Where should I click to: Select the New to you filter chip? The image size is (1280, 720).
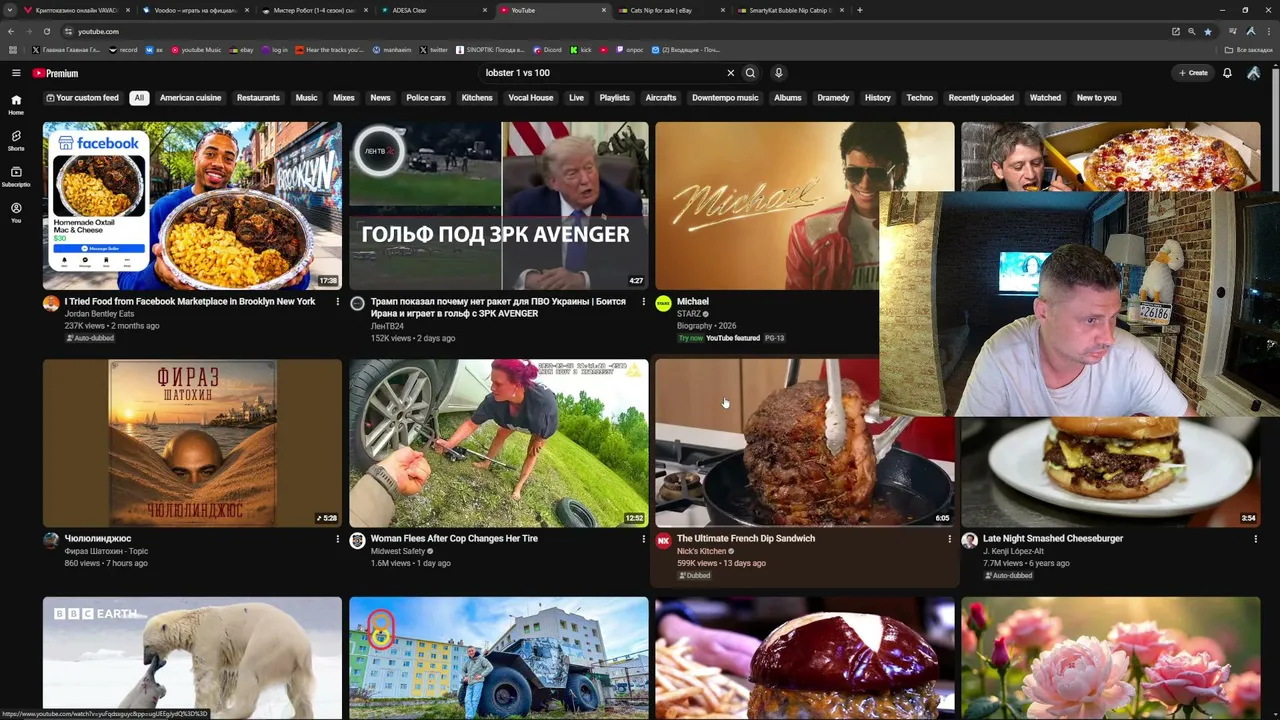pos(1097,98)
